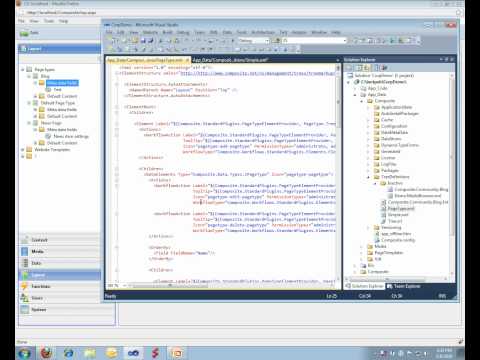Viewport: 480px width, 360px height.
Task: Open the Debug configuration dropdown
Action: (253, 41)
